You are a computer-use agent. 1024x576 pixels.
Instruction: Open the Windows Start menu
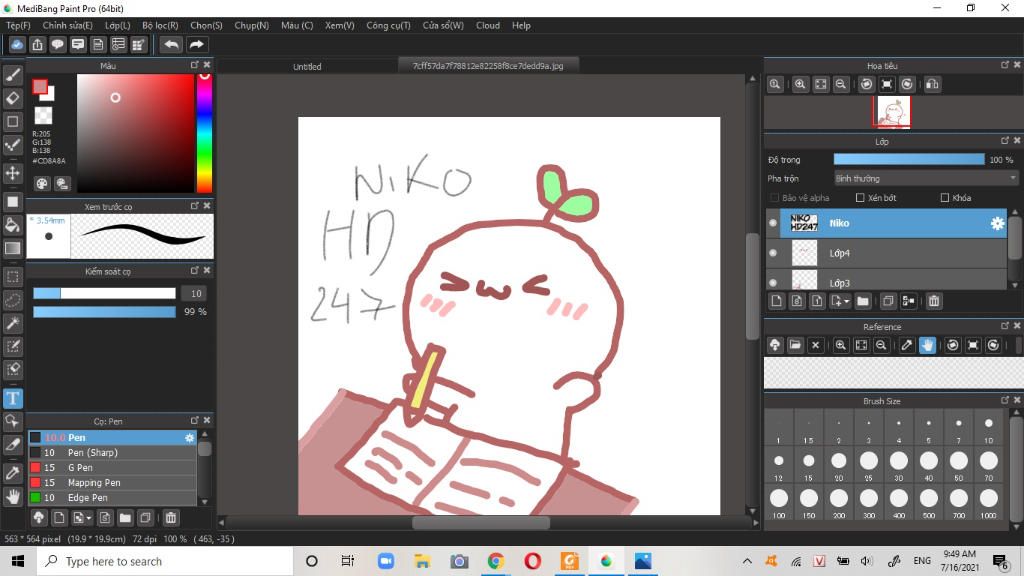pyautogui.click(x=18, y=561)
